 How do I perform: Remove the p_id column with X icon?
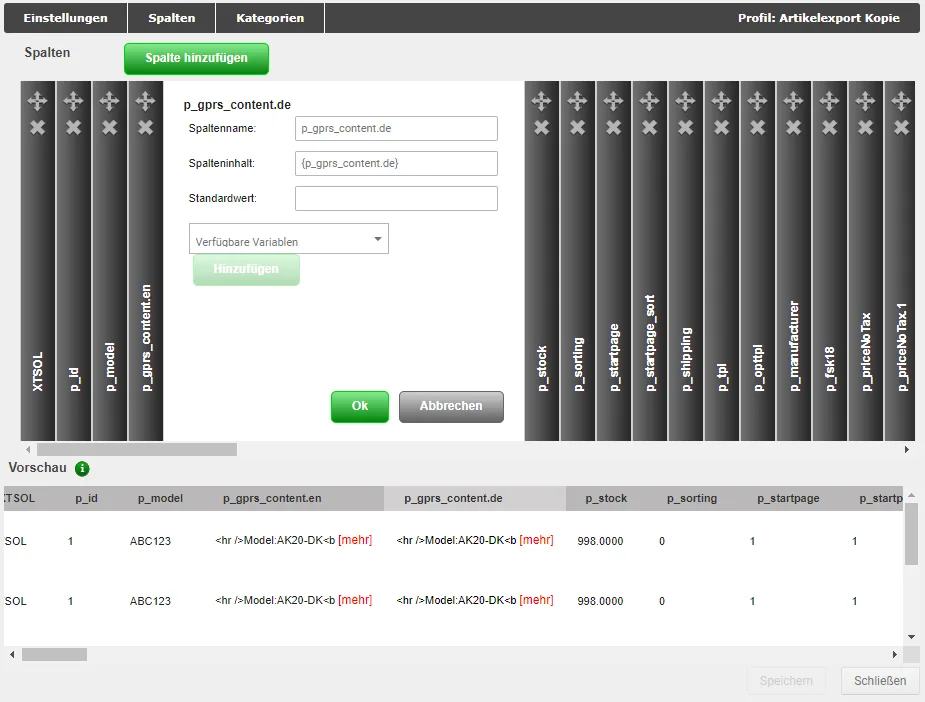pyautogui.click(x=74, y=127)
